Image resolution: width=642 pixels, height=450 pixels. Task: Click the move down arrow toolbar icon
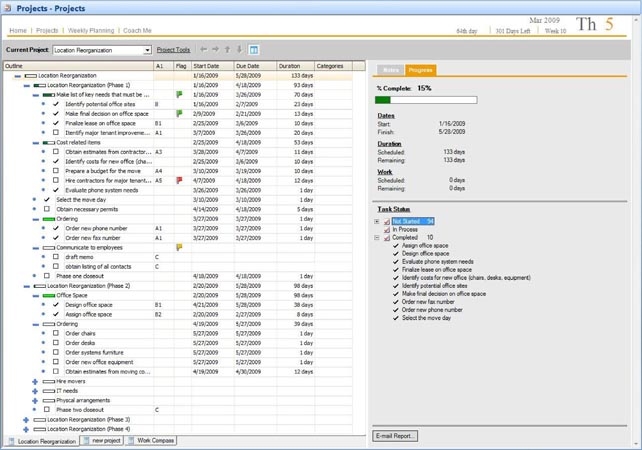[x=240, y=50]
